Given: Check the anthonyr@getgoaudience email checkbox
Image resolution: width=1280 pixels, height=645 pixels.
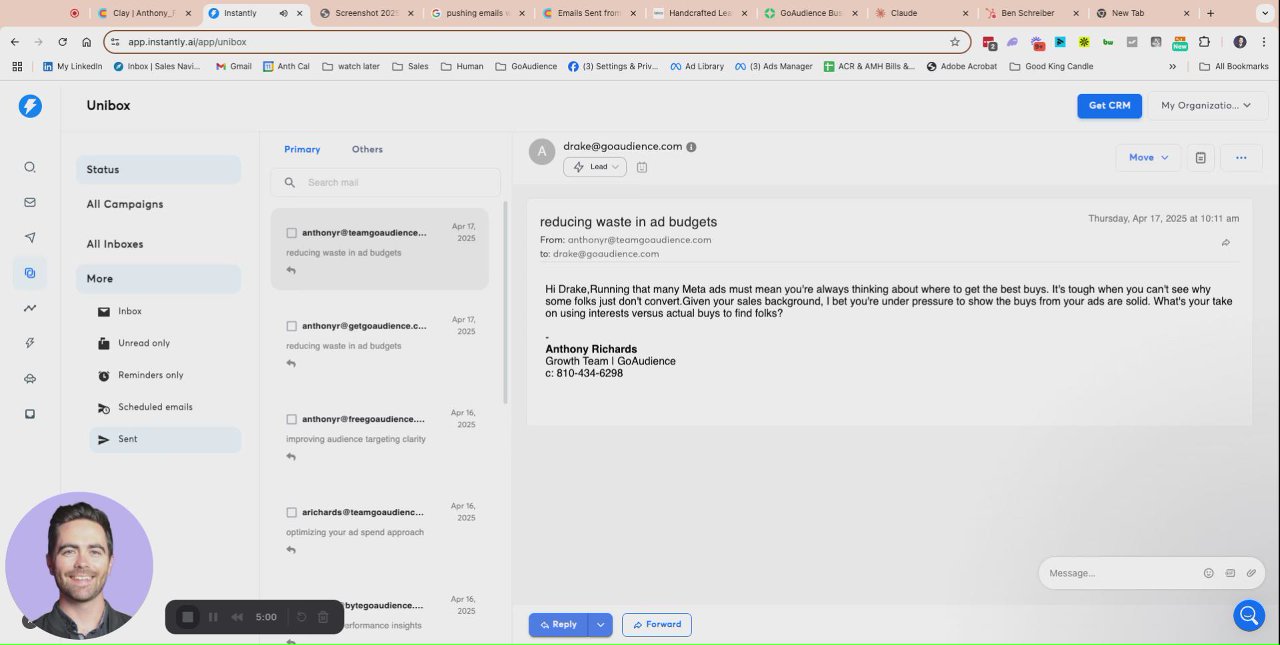Looking at the screenshot, I should pyautogui.click(x=292, y=326).
